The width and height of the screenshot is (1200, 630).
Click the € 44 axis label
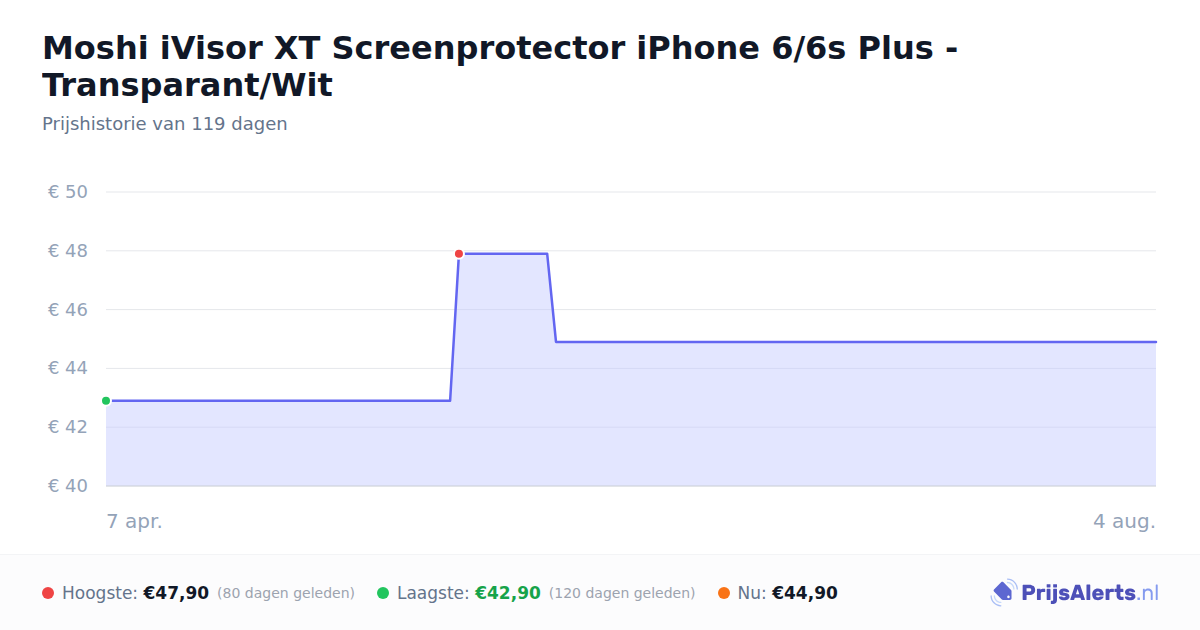68,368
